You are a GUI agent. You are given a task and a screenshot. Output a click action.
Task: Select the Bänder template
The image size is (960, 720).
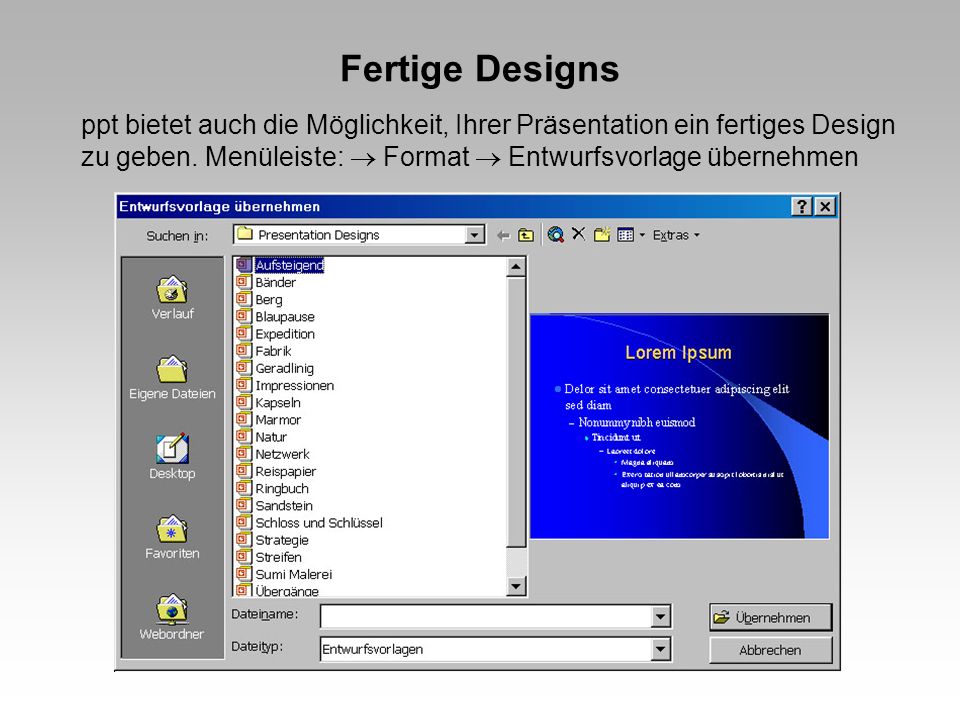point(276,282)
